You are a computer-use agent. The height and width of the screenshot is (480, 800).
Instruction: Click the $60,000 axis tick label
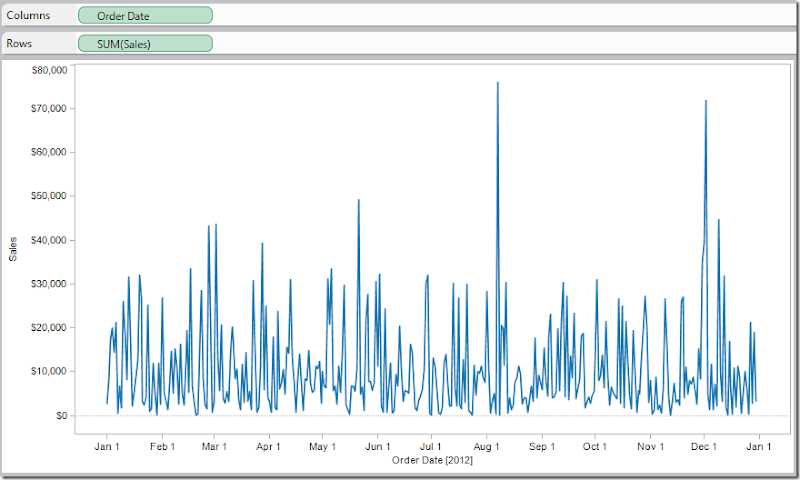pyautogui.click(x=49, y=152)
